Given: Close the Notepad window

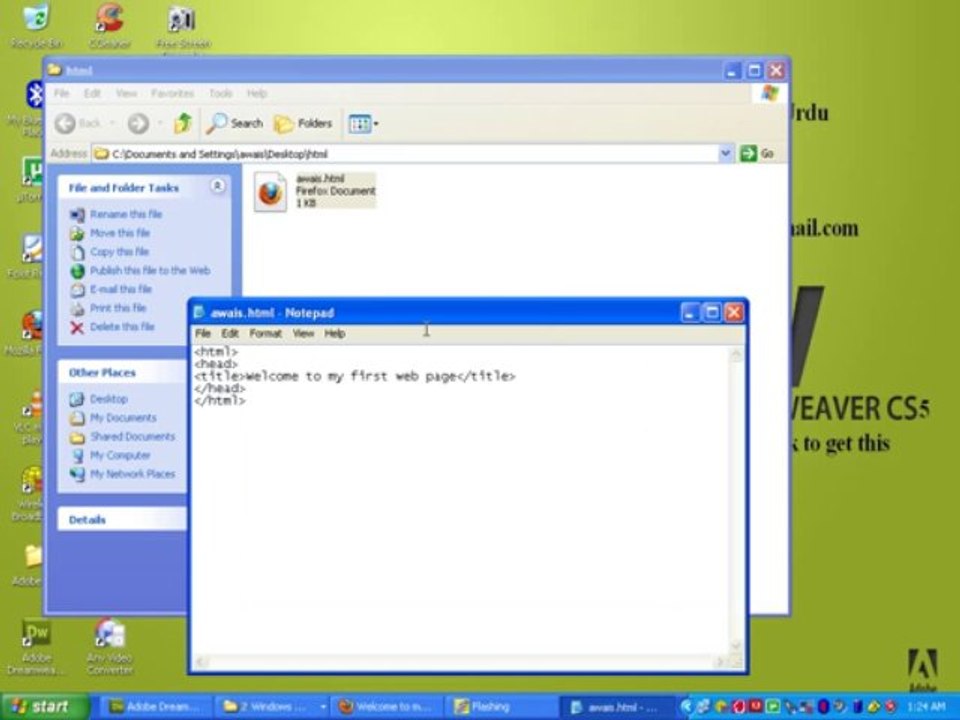Looking at the screenshot, I should click(733, 313).
